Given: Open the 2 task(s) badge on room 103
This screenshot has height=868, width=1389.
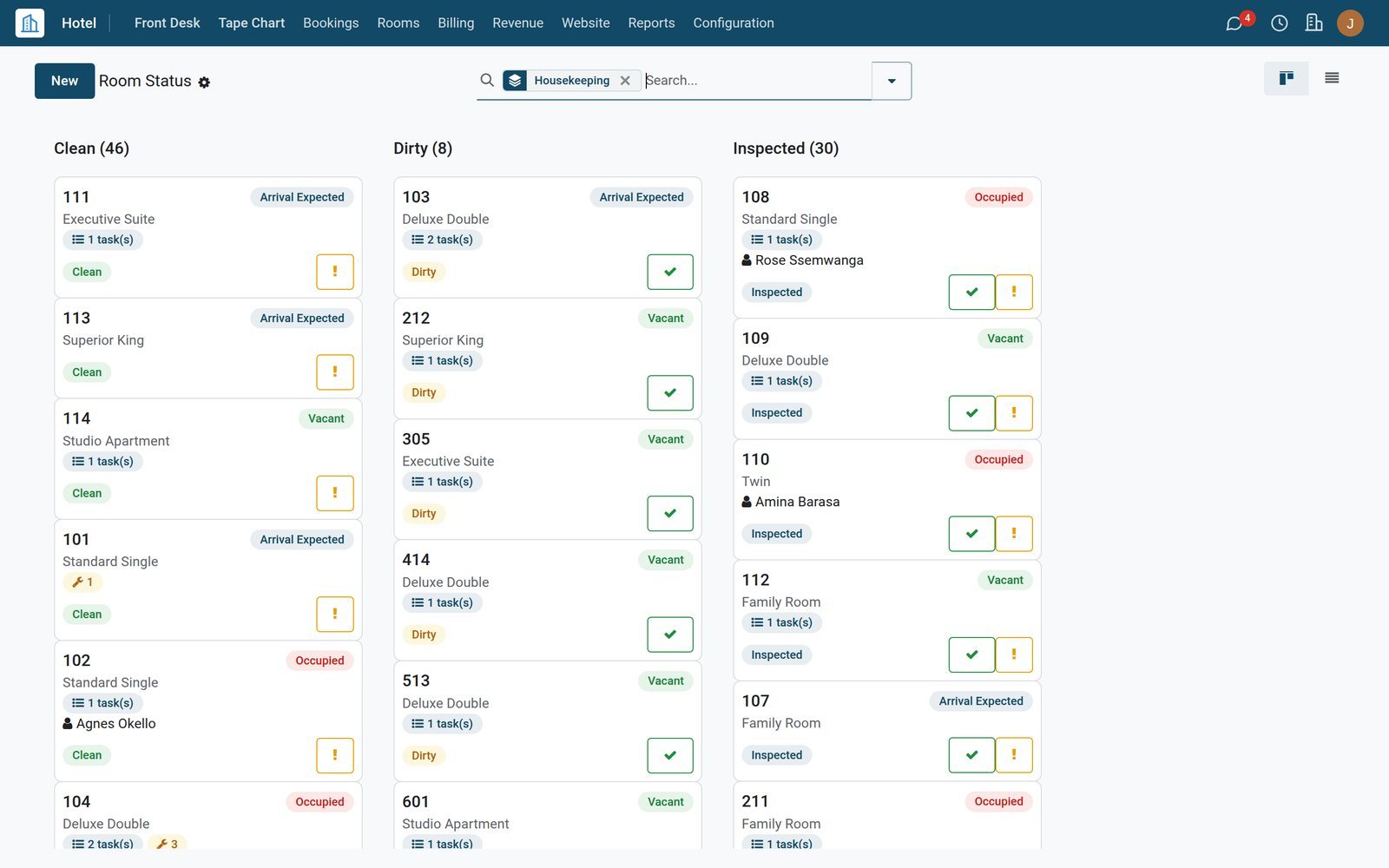Looking at the screenshot, I should [x=443, y=240].
